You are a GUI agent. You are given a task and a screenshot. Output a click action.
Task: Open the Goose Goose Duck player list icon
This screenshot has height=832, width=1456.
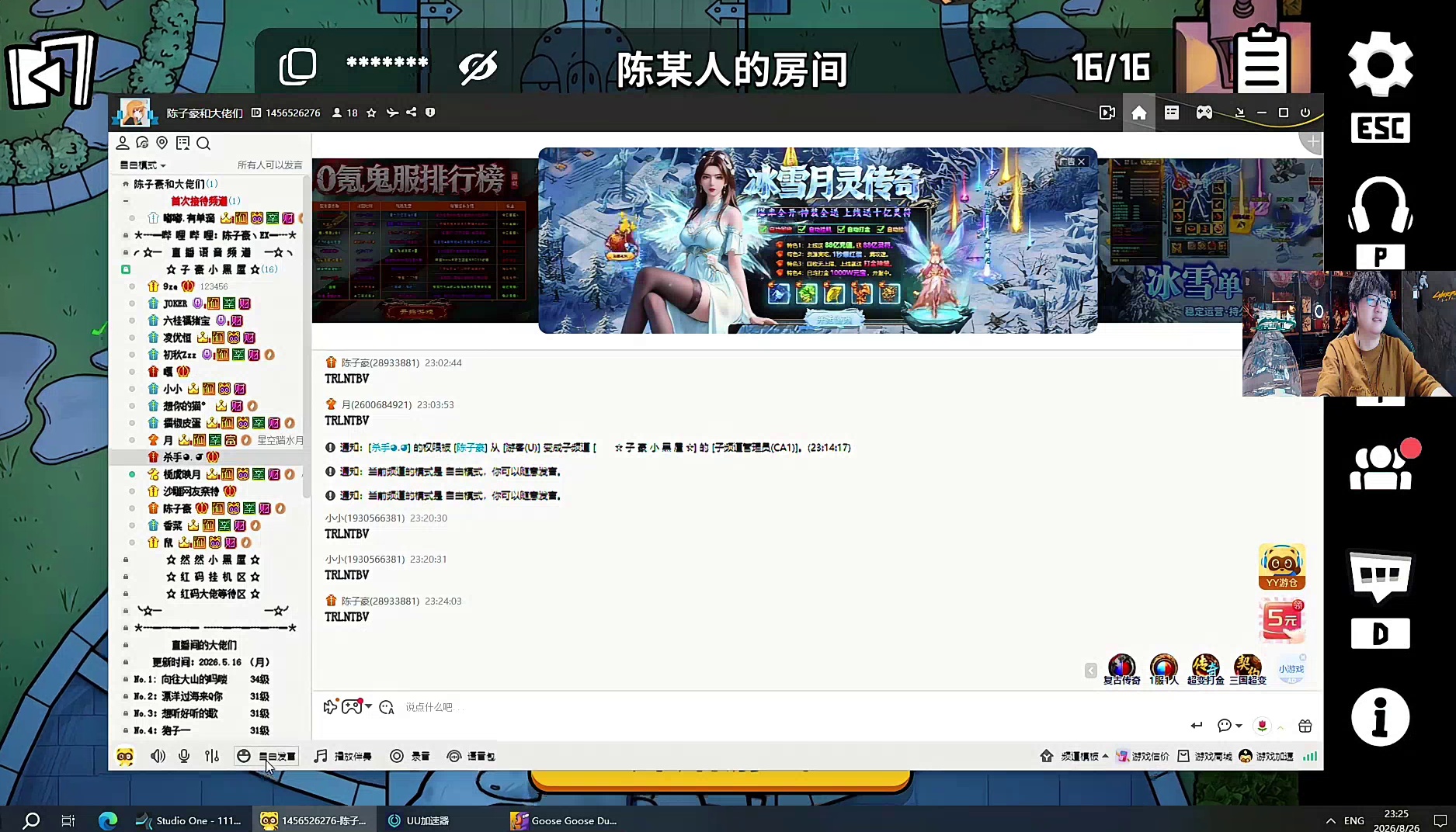pos(1381,468)
